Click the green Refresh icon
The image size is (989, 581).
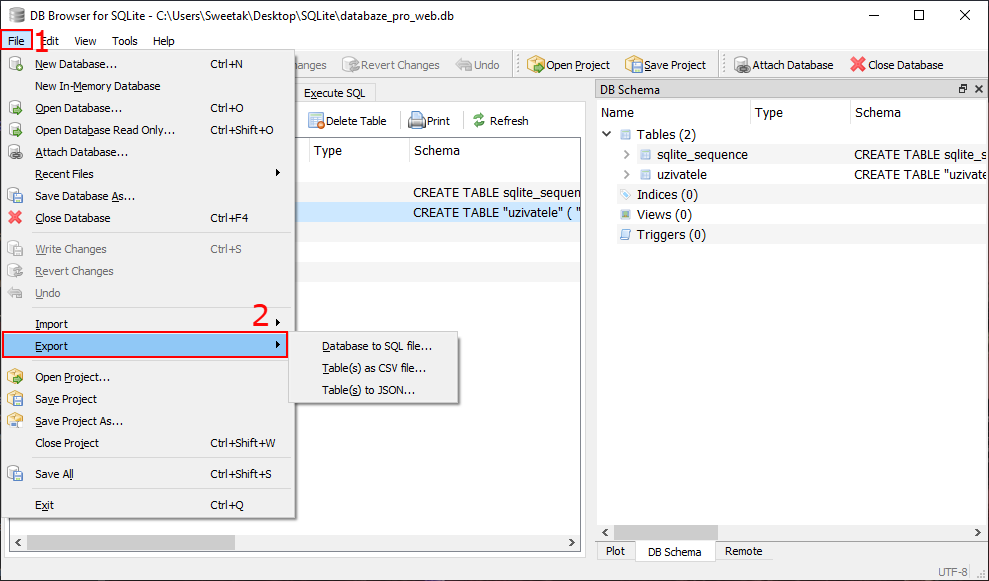479,120
